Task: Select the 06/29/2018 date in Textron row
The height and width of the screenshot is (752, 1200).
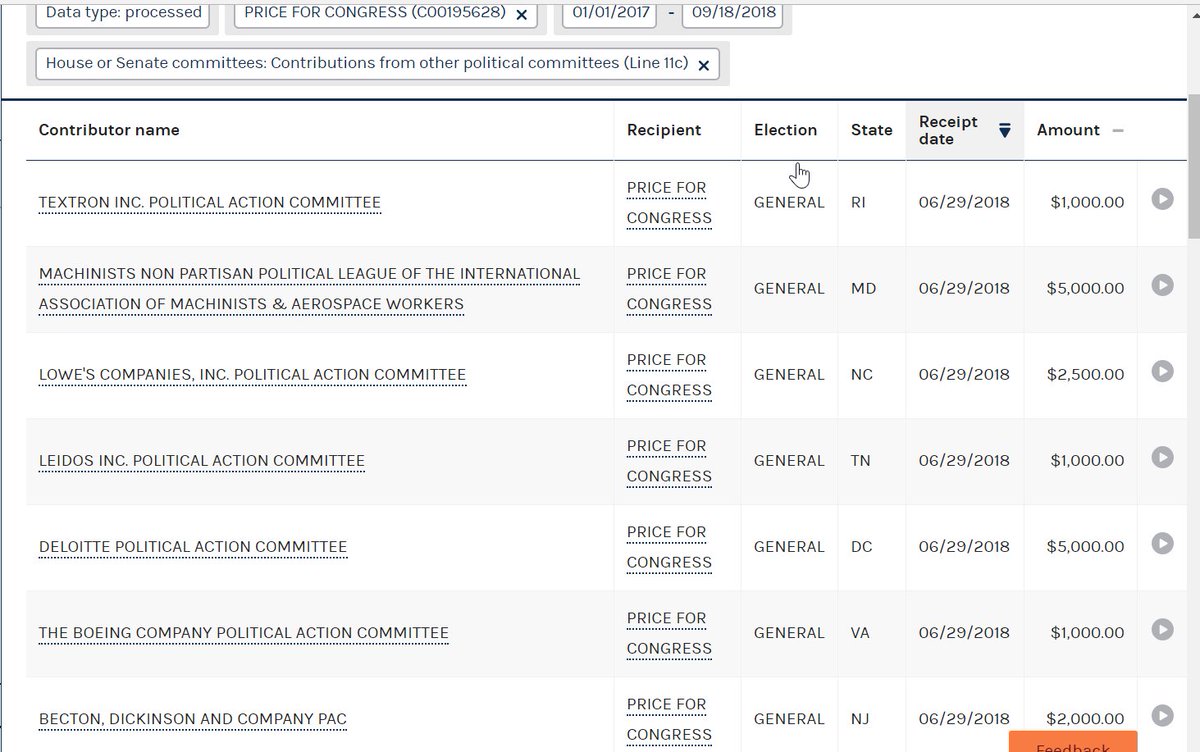Action: 964,202
